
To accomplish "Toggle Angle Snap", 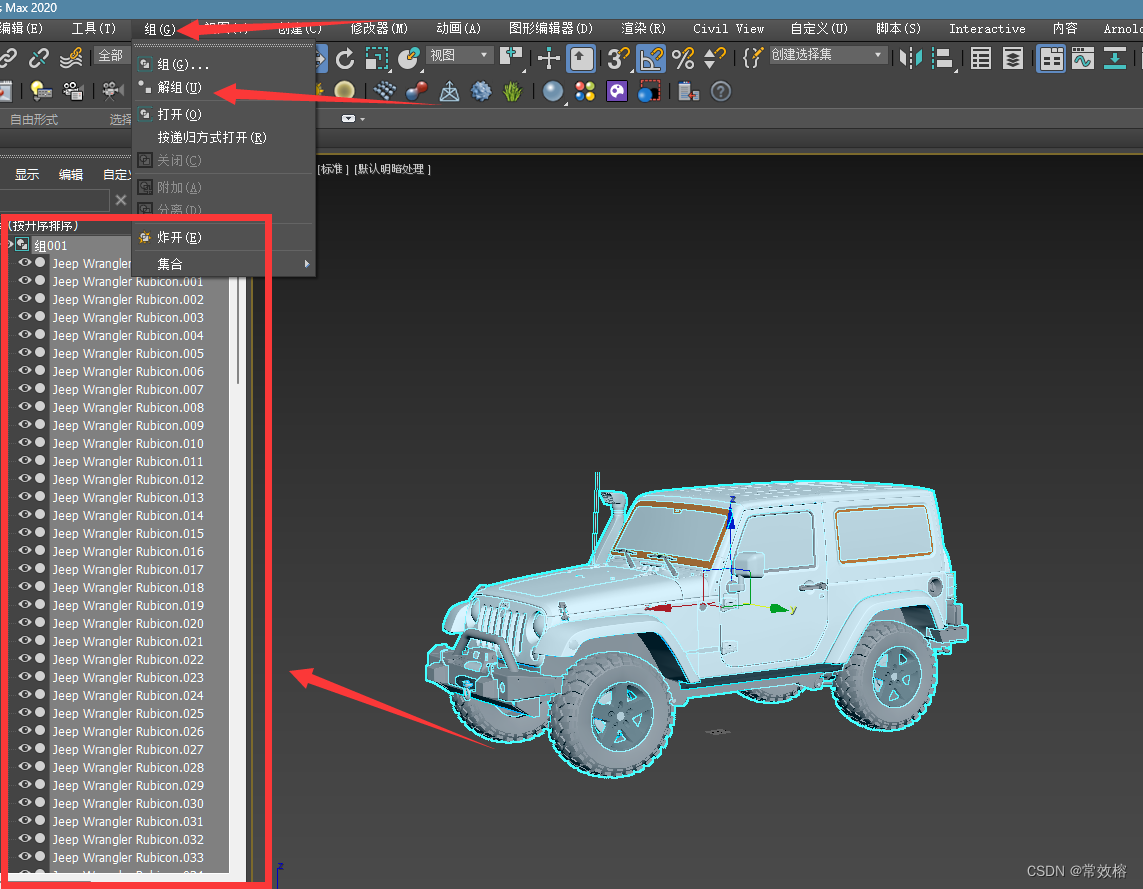I will 651,58.
